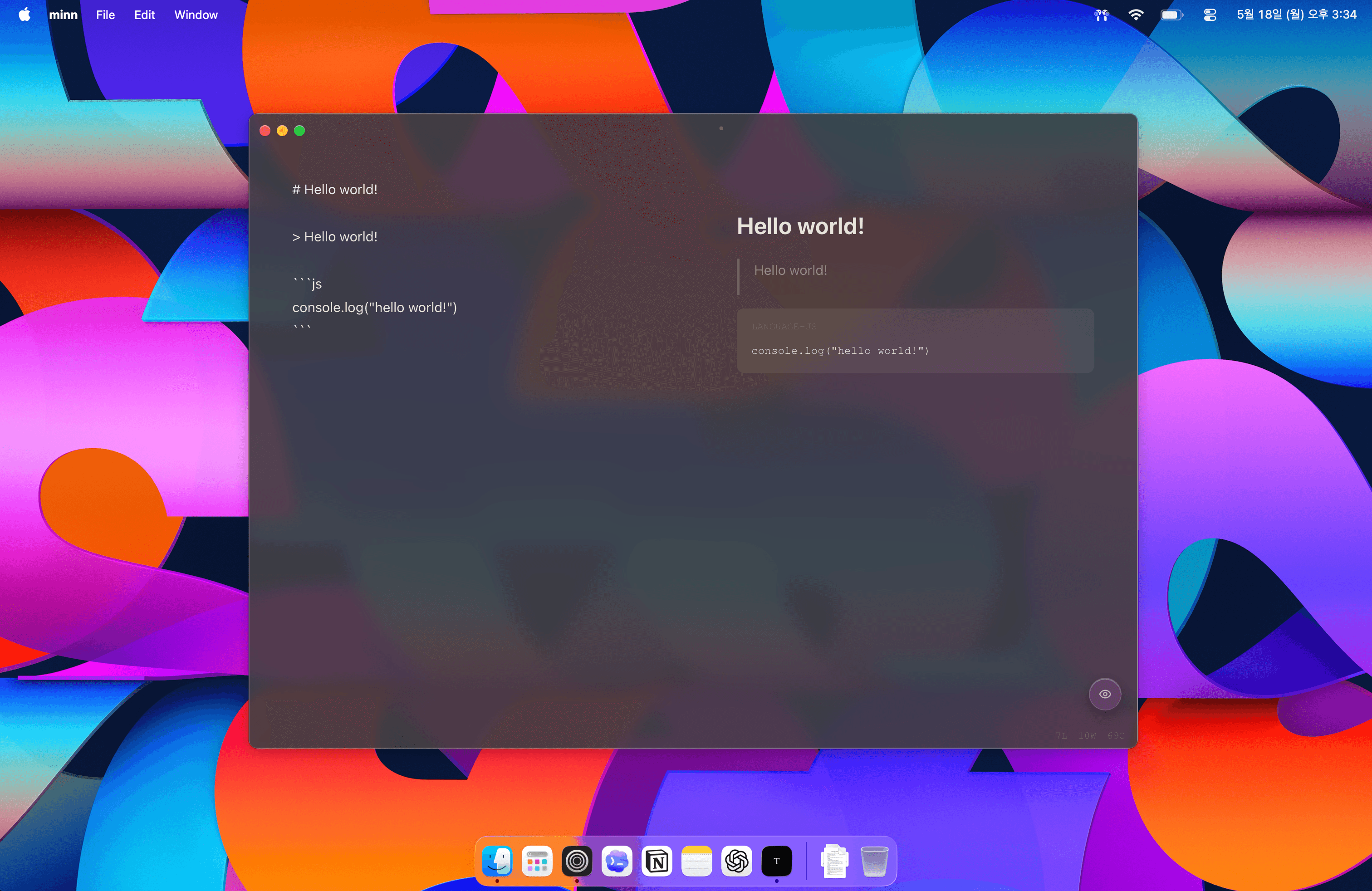Click the '10W' word count in status bar
This screenshot has width=1372, height=891.
[1087, 735]
